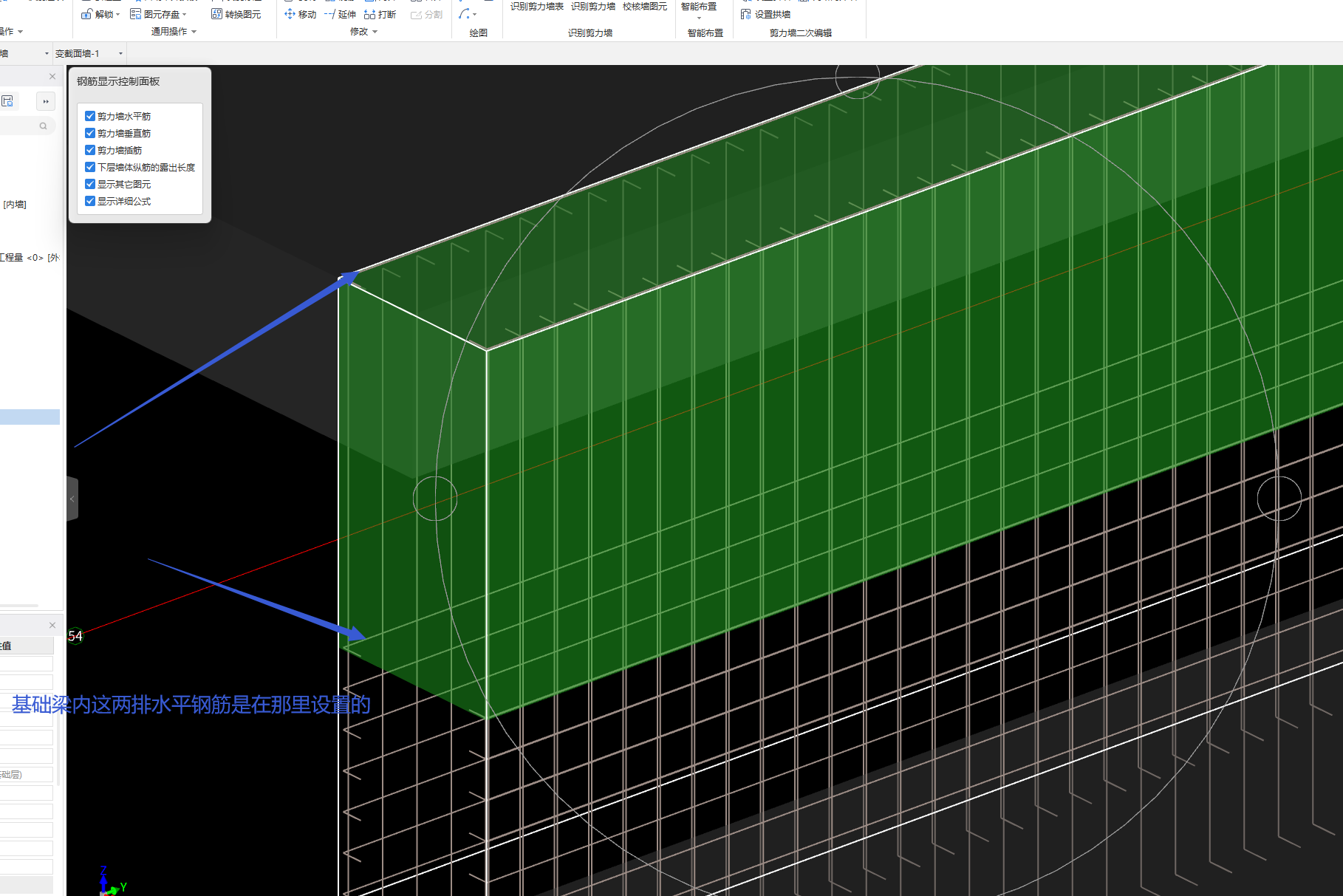
Task: Click the 智能布置 button
Action: [699, 6]
